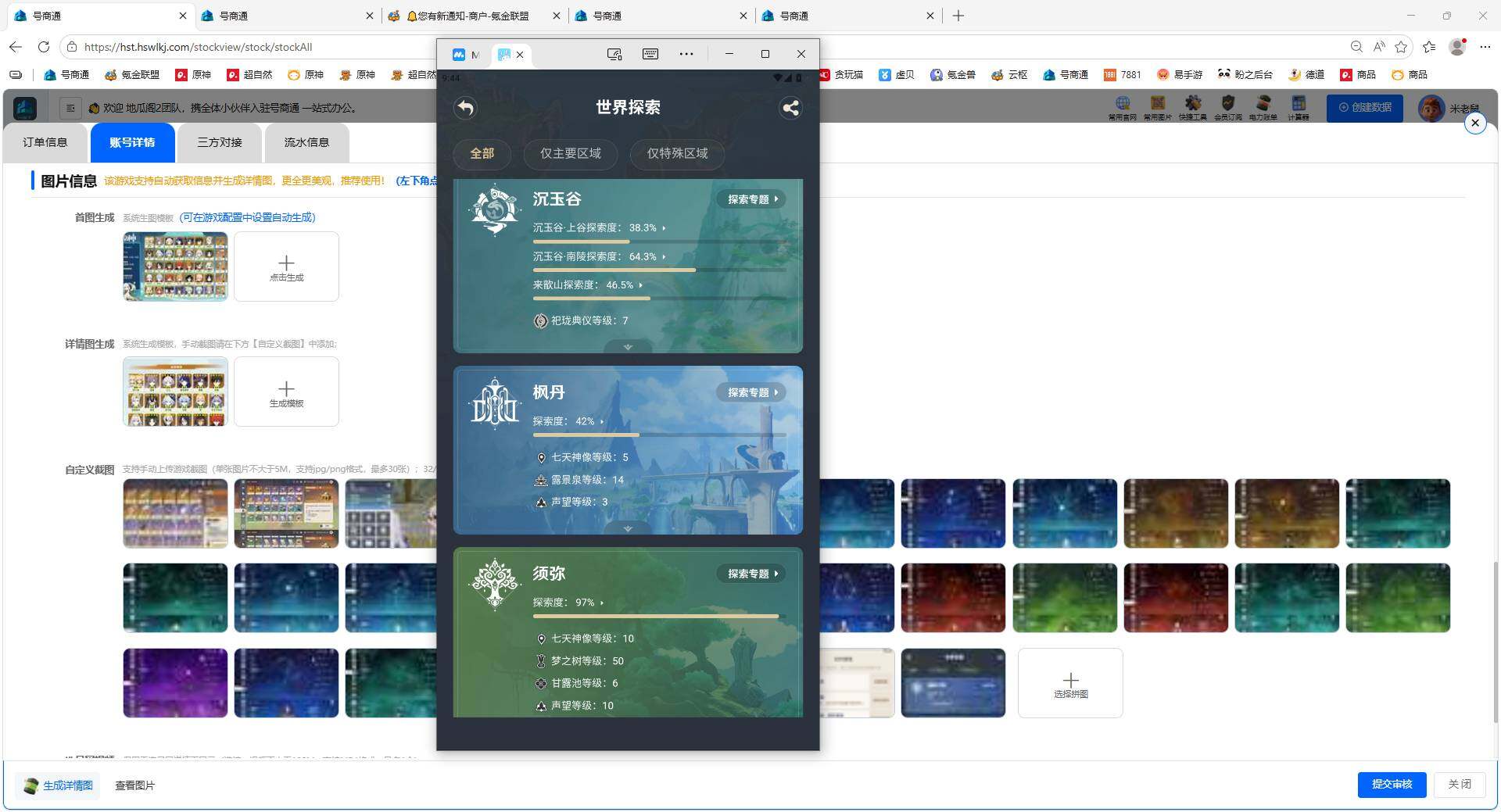This screenshot has height=812, width=1501.
Task: Close the active emulator app tab
Action: (x=520, y=55)
